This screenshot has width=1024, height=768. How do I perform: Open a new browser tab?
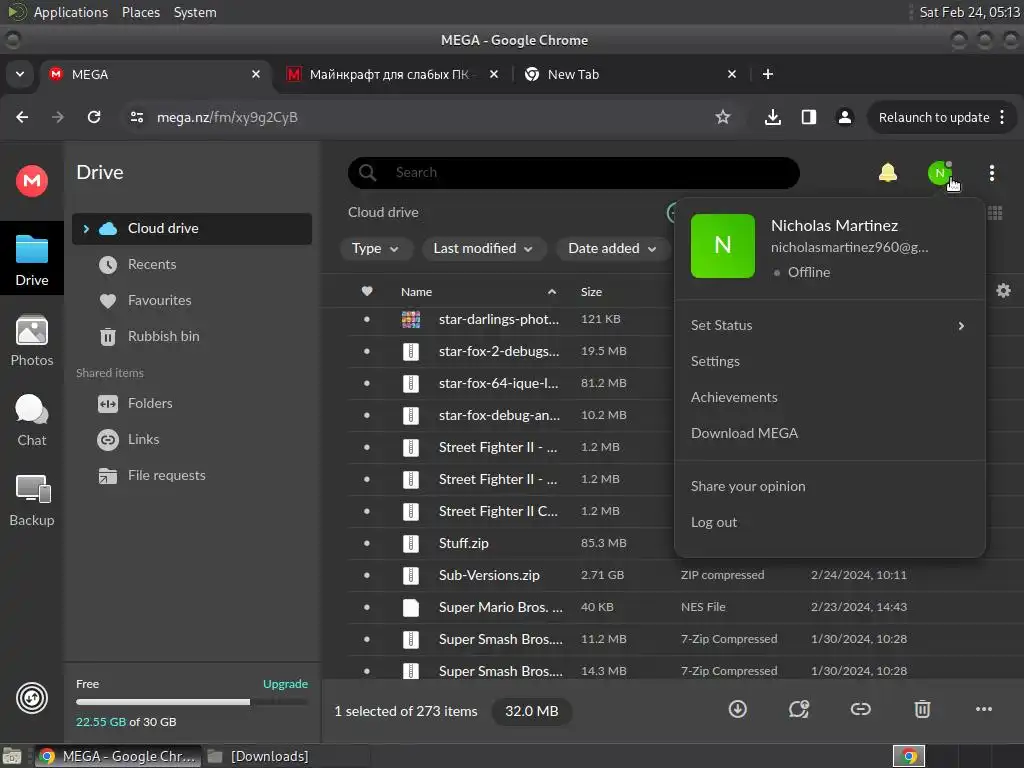pyautogui.click(x=768, y=74)
